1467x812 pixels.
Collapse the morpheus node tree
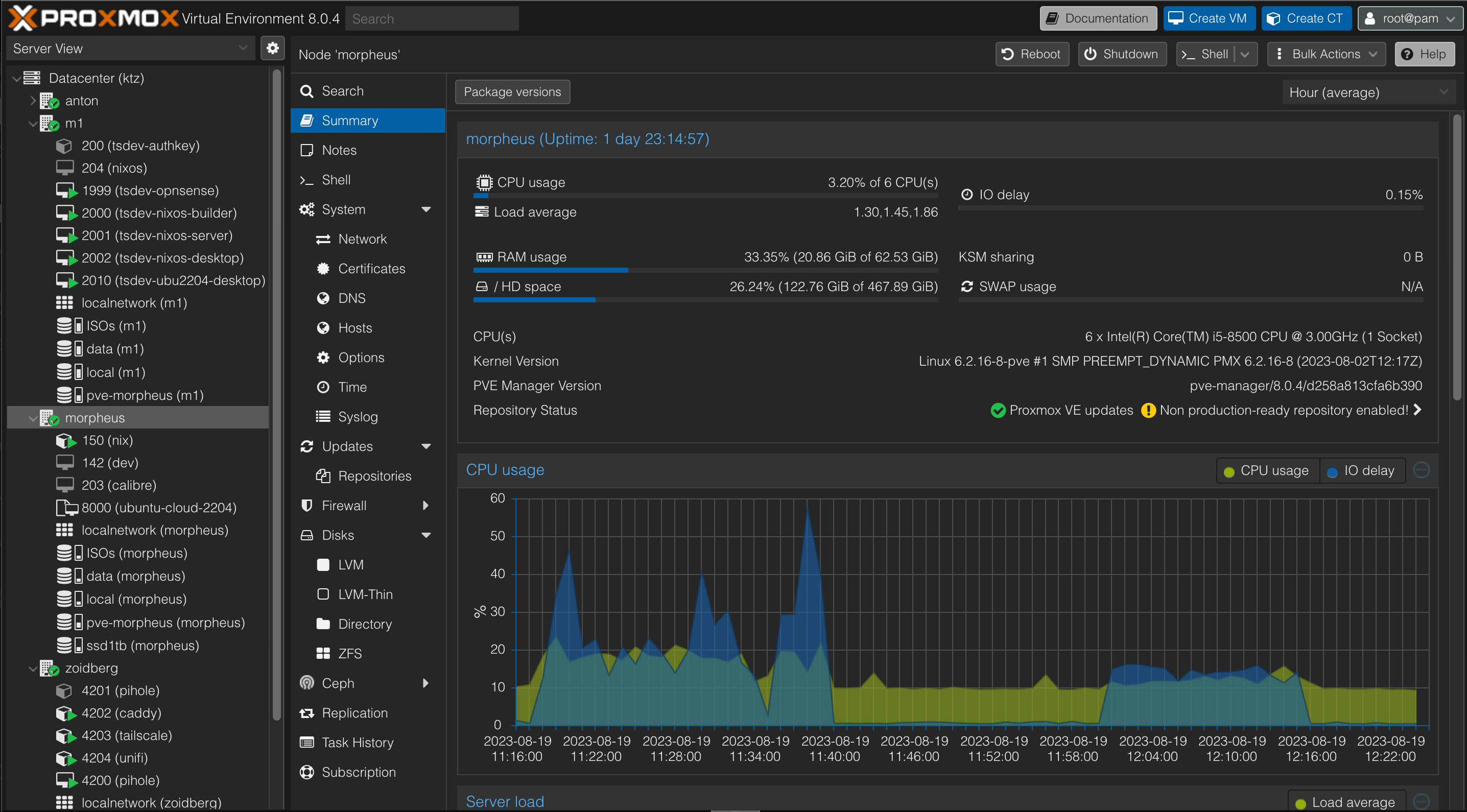tap(33, 417)
